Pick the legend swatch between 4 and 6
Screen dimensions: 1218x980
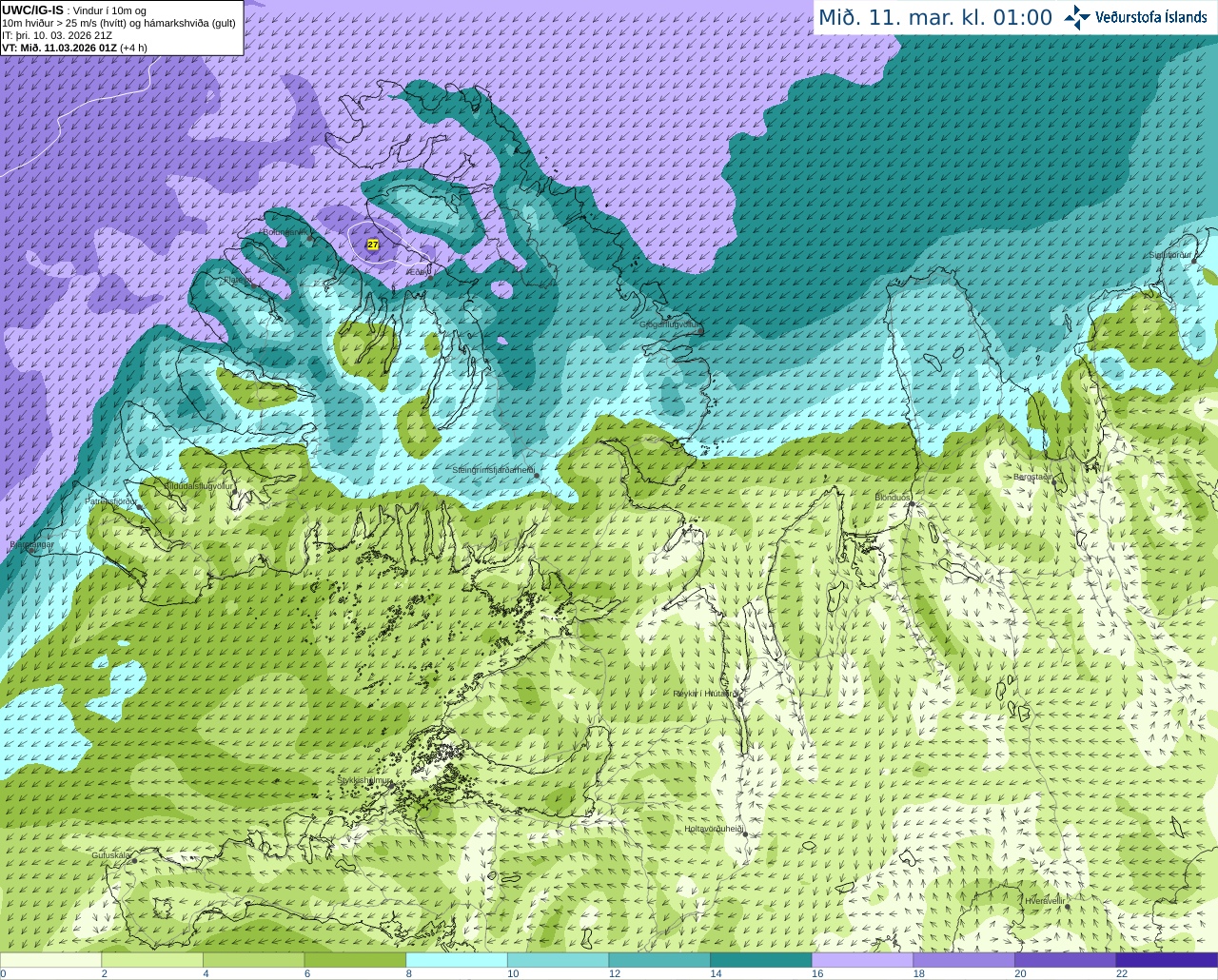click(x=253, y=960)
